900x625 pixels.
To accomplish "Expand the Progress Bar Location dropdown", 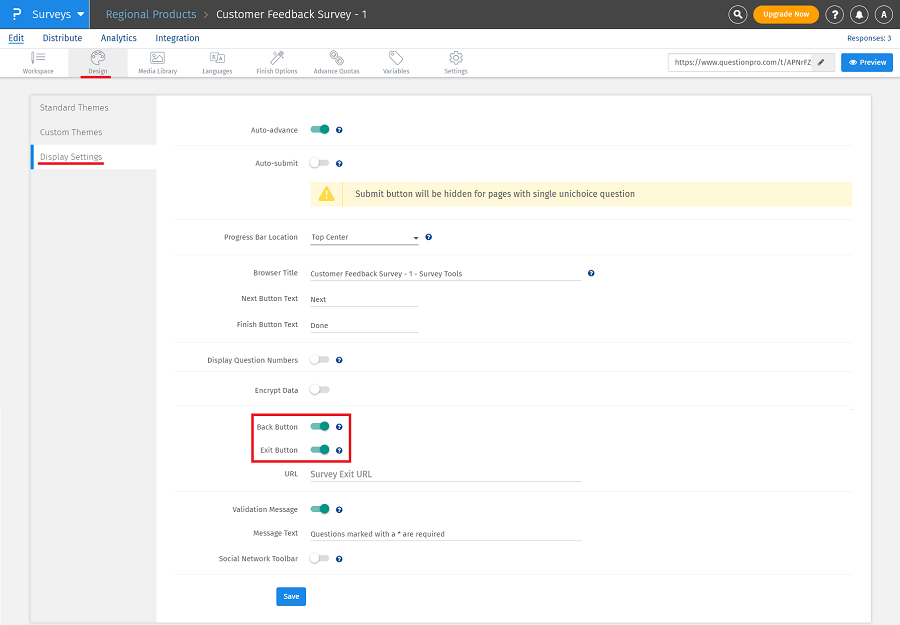I will pos(365,238).
